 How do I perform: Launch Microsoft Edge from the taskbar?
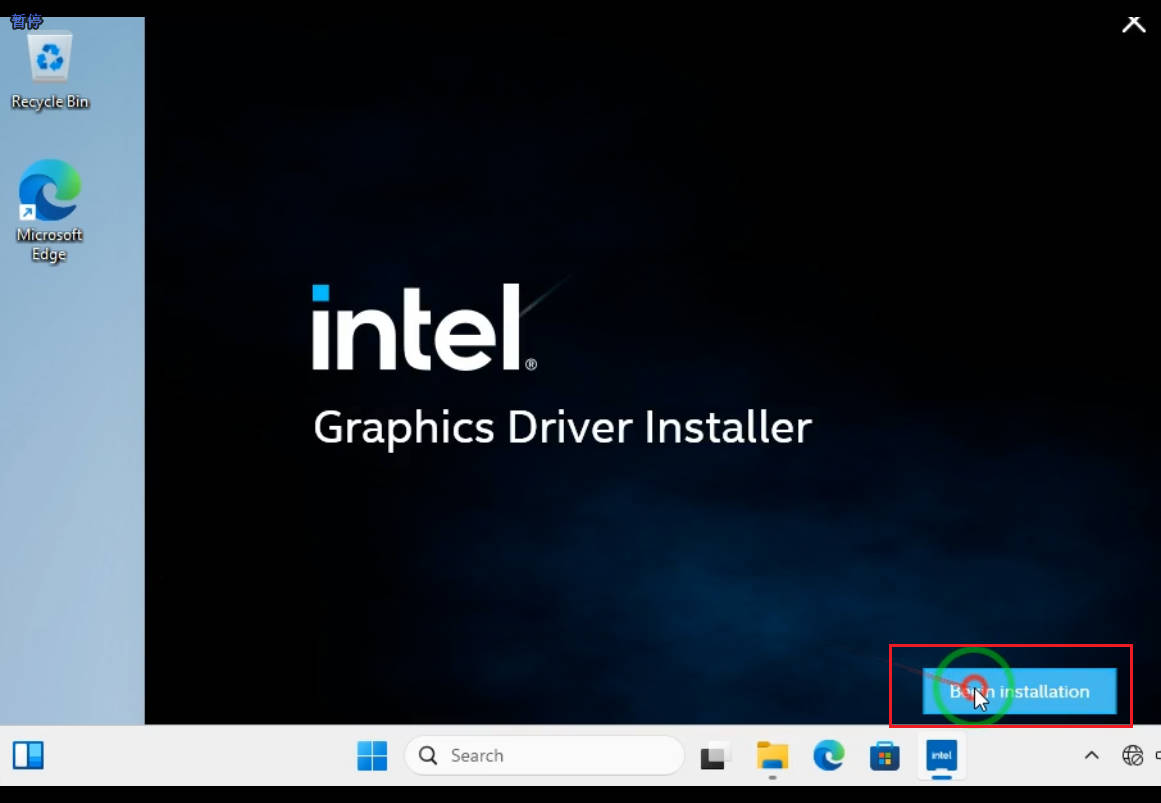pyautogui.click(x=829, y=756)
